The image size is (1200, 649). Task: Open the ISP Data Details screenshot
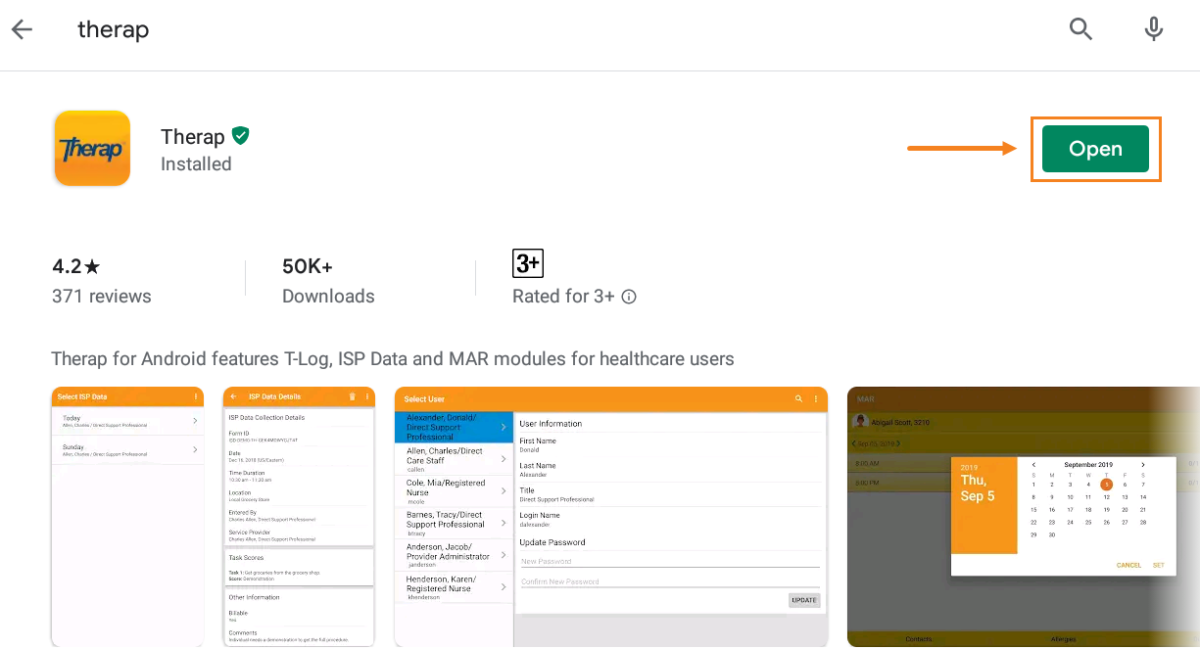tap(298, 516)
